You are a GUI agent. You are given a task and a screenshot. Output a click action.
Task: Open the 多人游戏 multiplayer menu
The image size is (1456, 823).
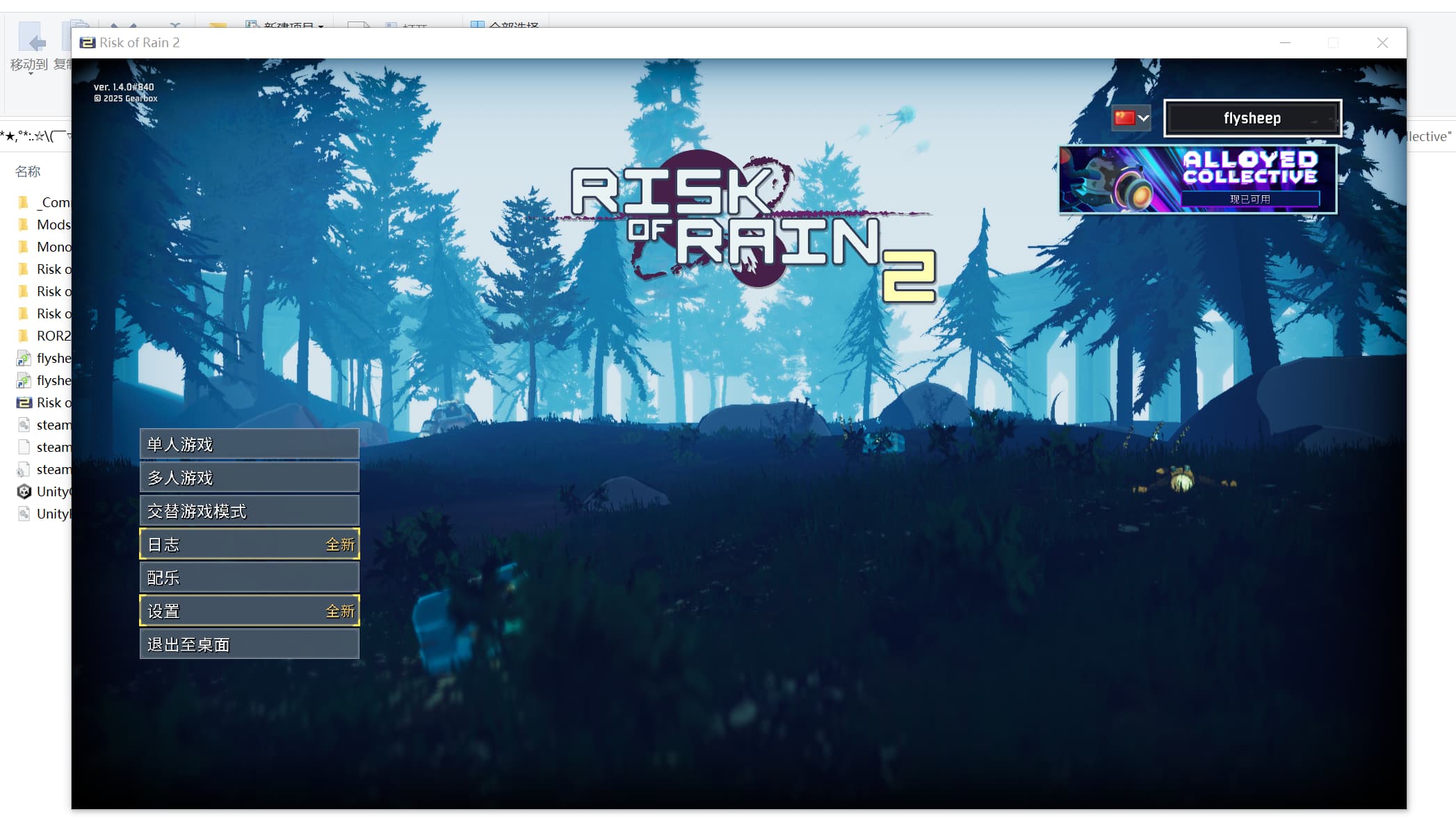pyautogui.click(x=249, y=478)
